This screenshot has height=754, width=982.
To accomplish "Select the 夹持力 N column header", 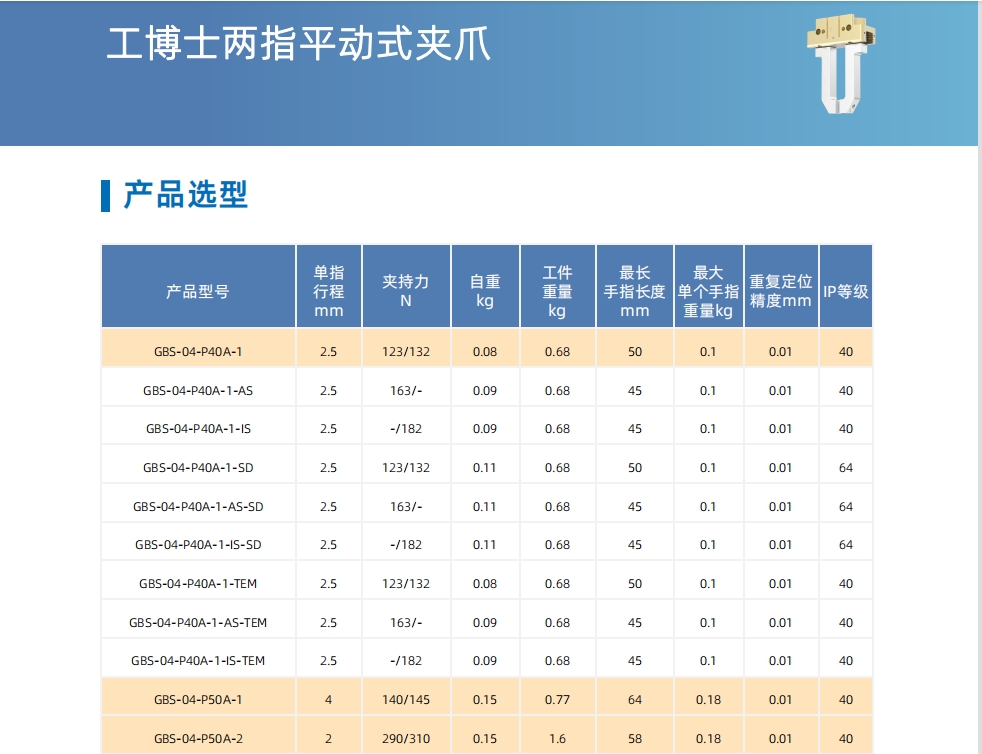I will click(406, 291).
